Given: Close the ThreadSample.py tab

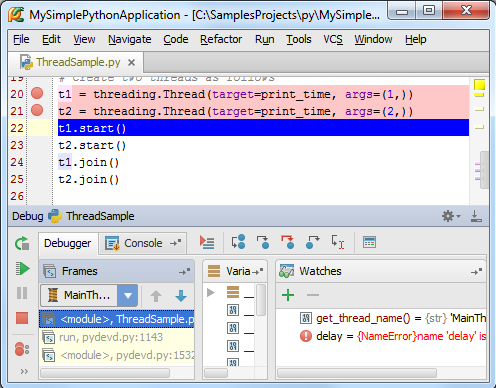Looking at the screenshot, I should [x=132, y=62].
